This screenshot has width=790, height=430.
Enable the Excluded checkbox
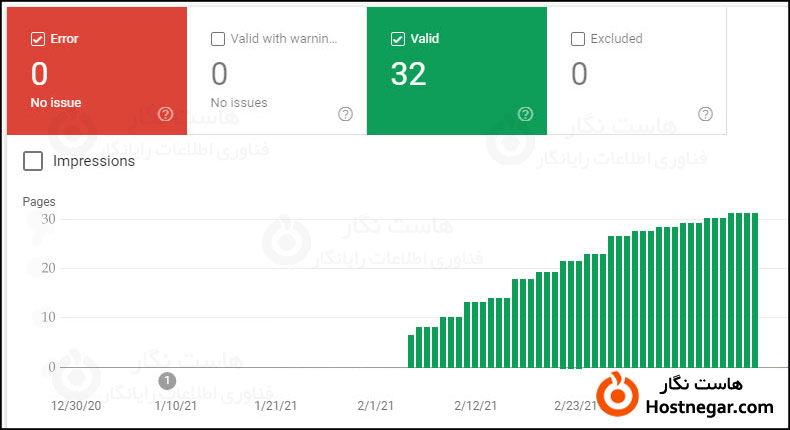click(577, 39)
